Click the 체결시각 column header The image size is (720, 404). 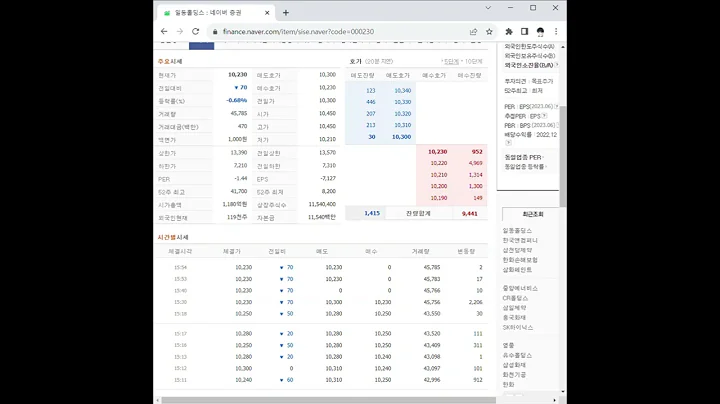pos(180,251)
